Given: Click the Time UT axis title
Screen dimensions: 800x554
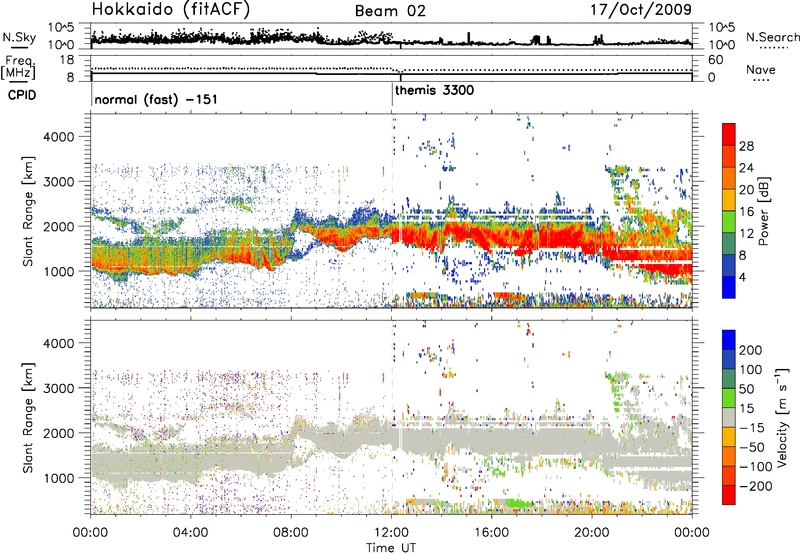Looking at the screenshot, I should coord(391,548).
